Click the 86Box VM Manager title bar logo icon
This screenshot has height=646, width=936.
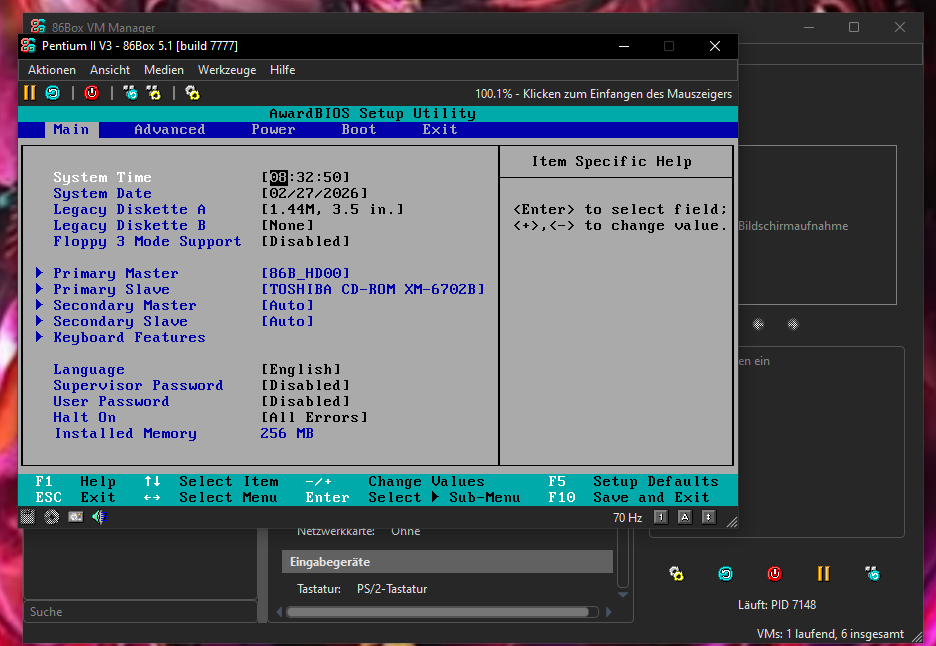click(x=38, y=26)
